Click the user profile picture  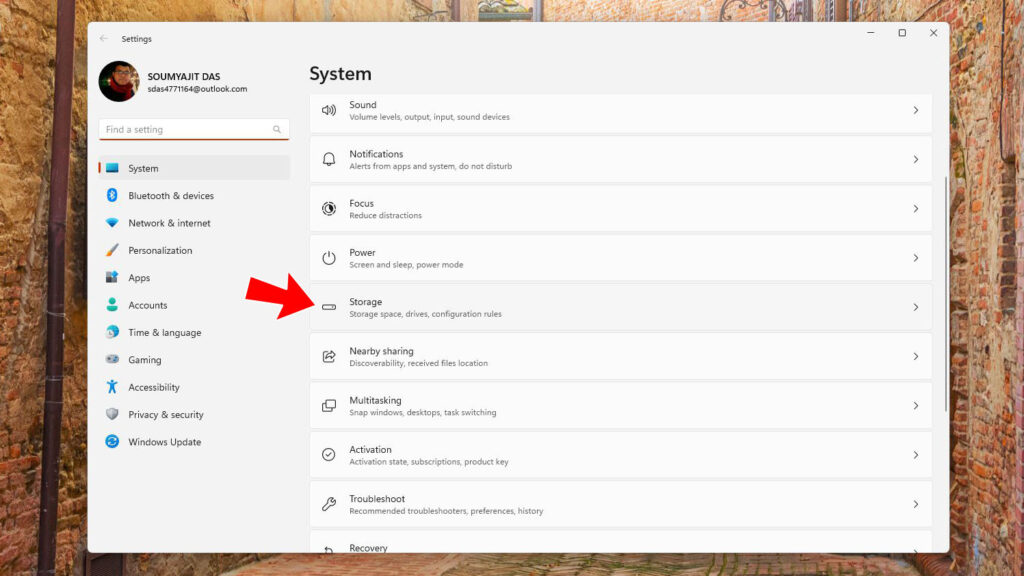[119, 82]
